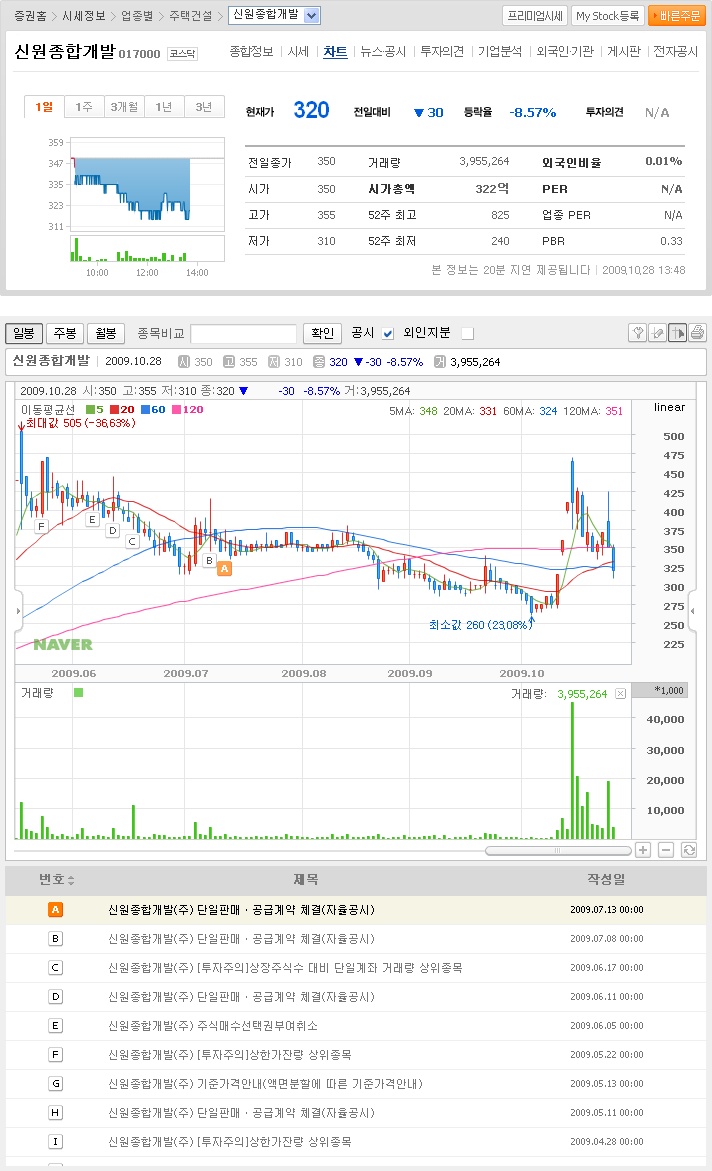
Task: Open the 기준가격안내 disclosure link
Action: coord(265,1084)
